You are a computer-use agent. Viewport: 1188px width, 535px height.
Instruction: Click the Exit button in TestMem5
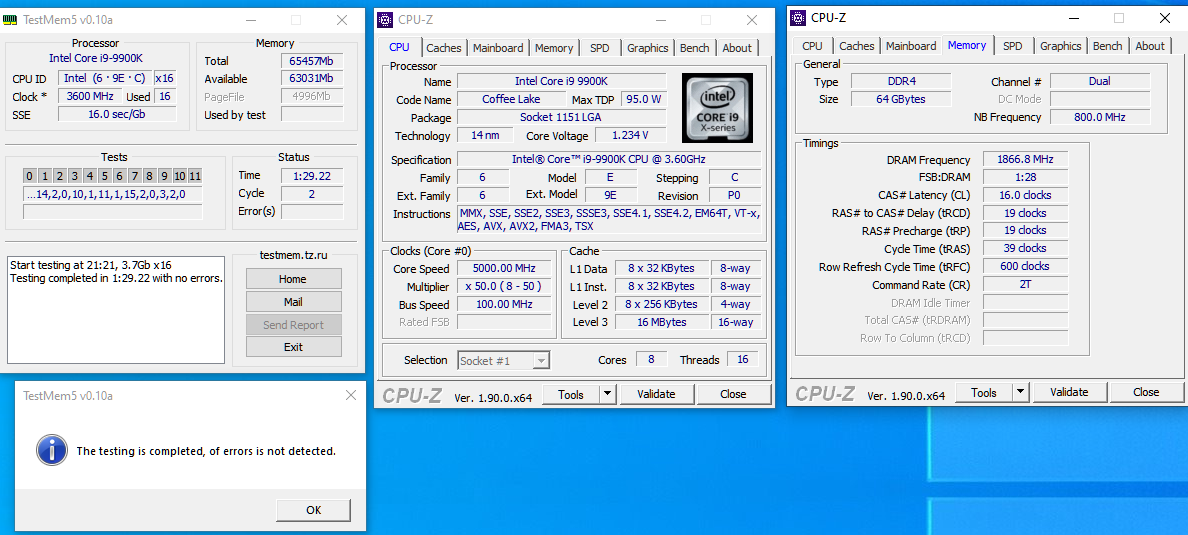coord(293,347)
